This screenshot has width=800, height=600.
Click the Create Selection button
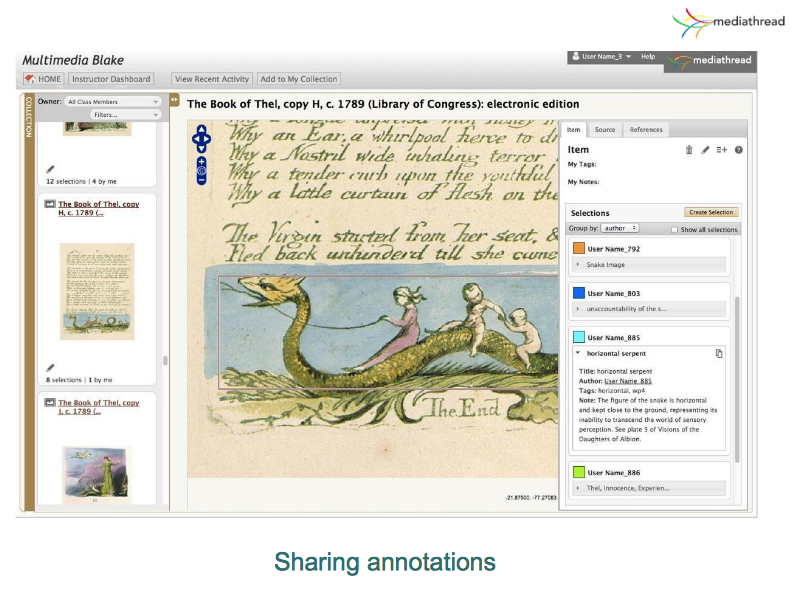pos(711,212)
